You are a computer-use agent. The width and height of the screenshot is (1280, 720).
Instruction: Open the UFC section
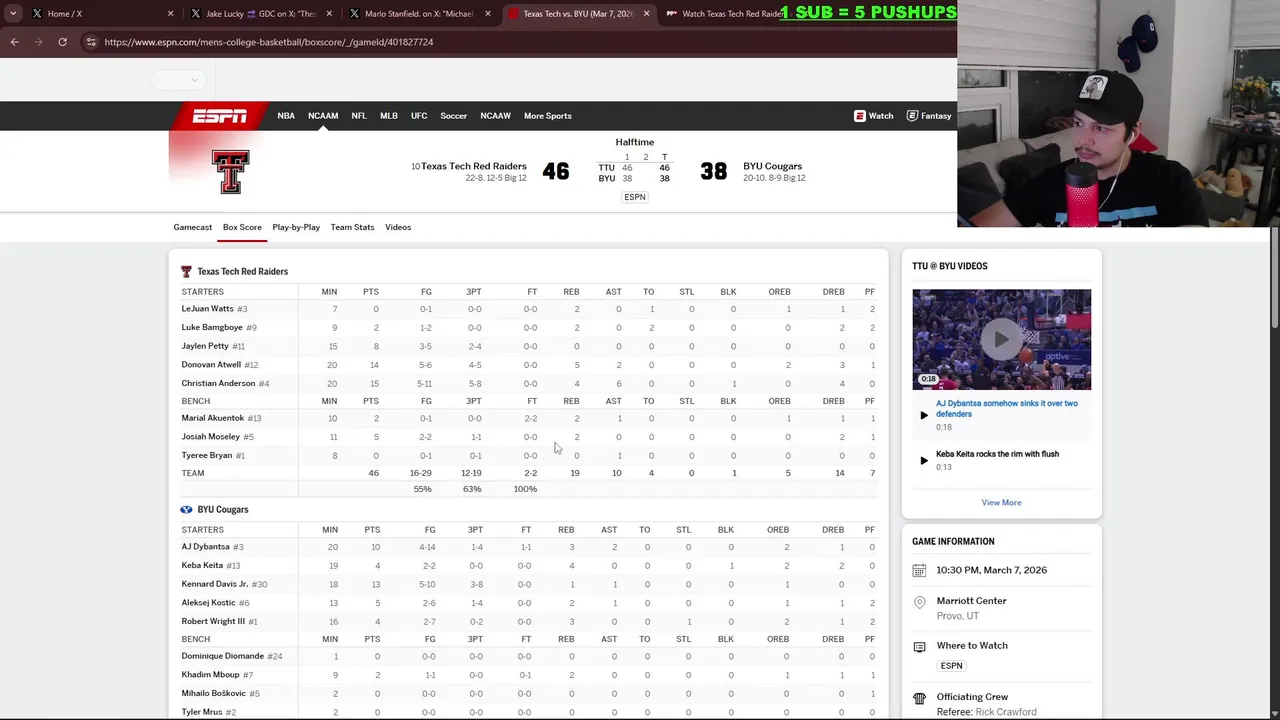click(x=419, y=116)
